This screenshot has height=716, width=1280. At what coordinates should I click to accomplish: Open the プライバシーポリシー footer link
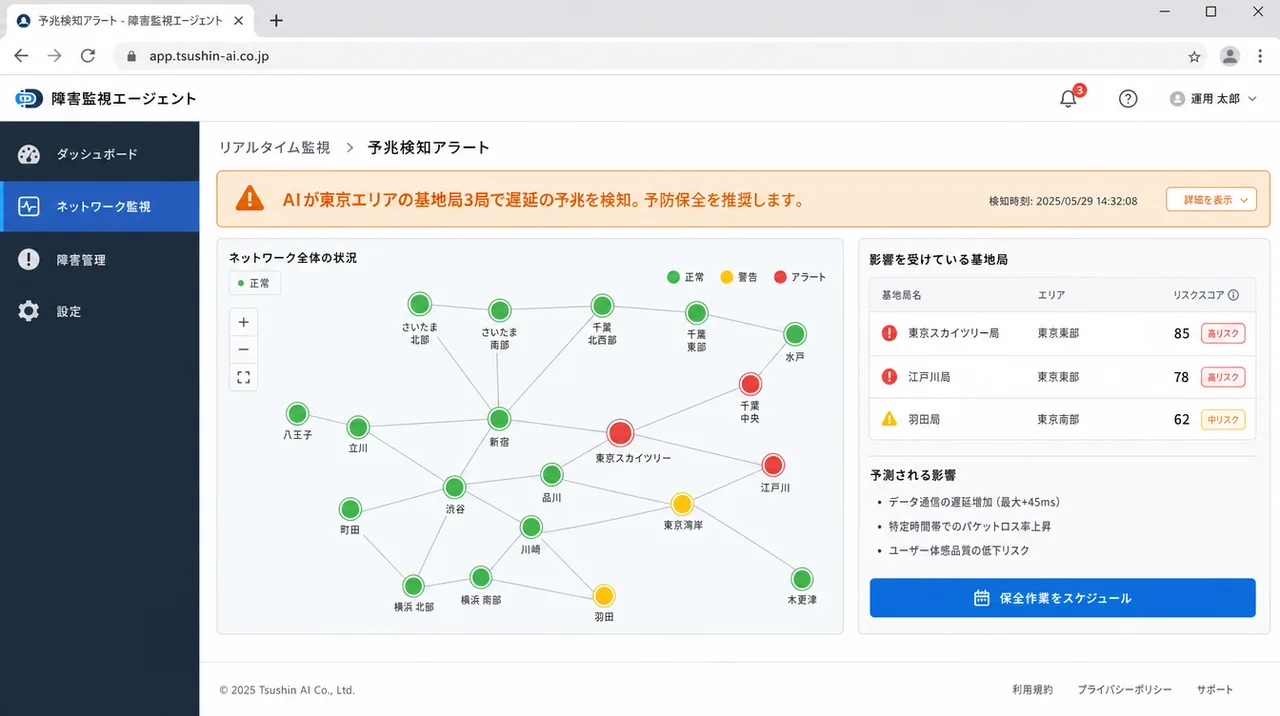(1125, 690)
